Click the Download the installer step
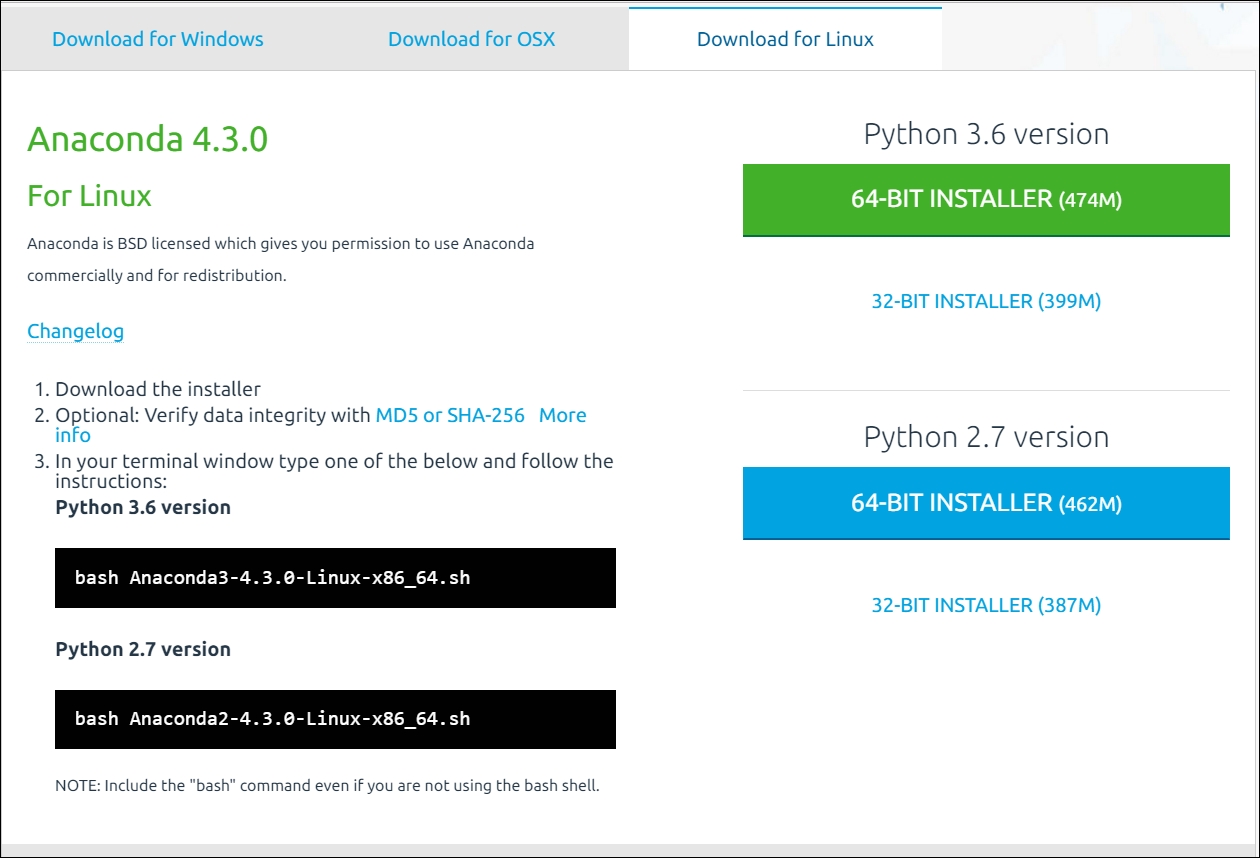 pos(158,389)
